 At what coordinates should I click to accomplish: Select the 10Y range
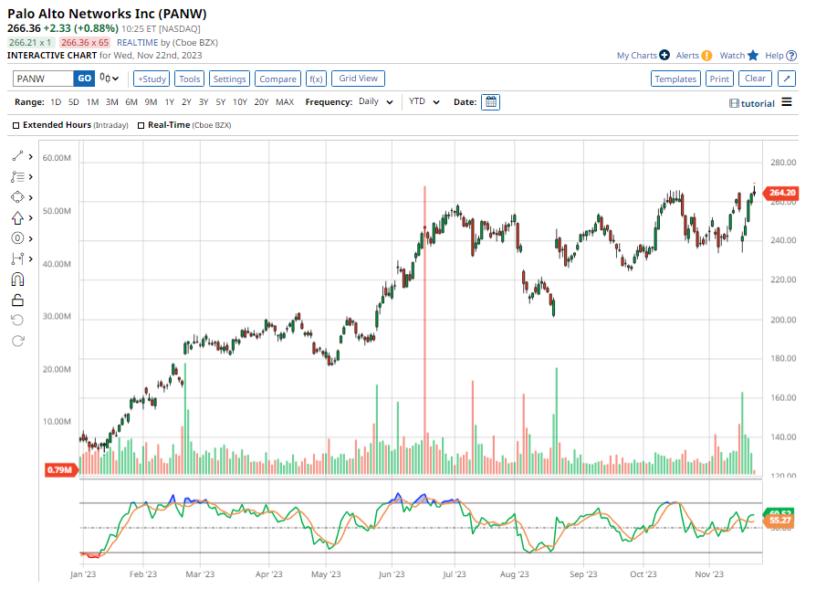pyautogui.click(x=239, y=102)
